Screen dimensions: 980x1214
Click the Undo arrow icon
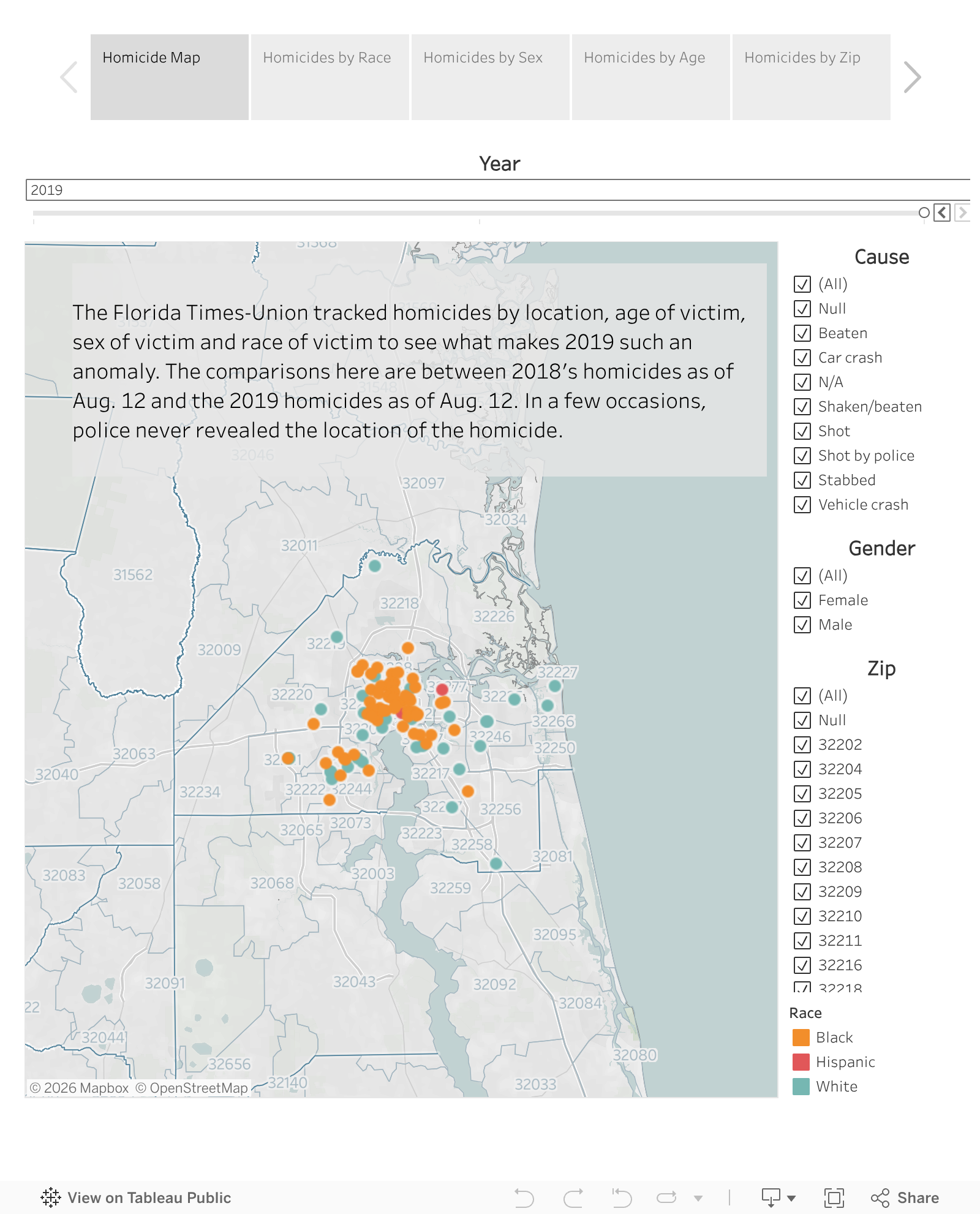(x=524, y=1197)
